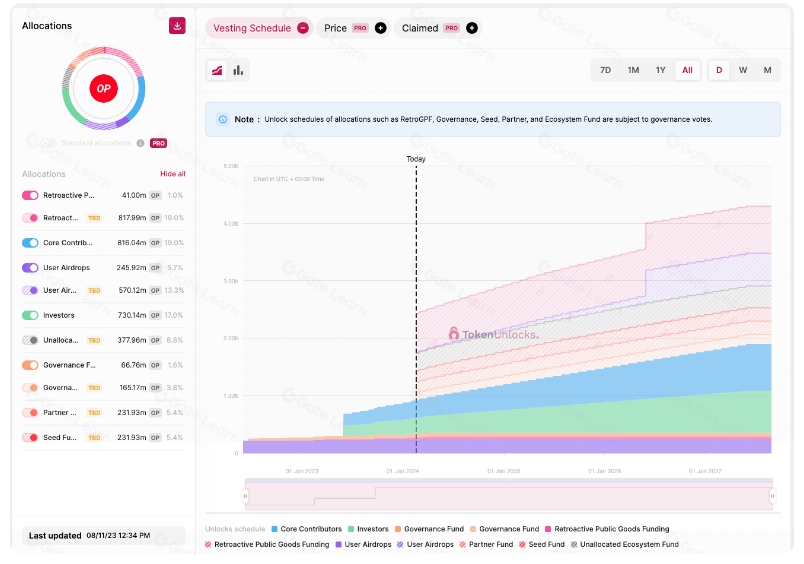Toggle the Partner TBD allocation switch
Viewport: 804px width, 564px height.
(30, 413)
